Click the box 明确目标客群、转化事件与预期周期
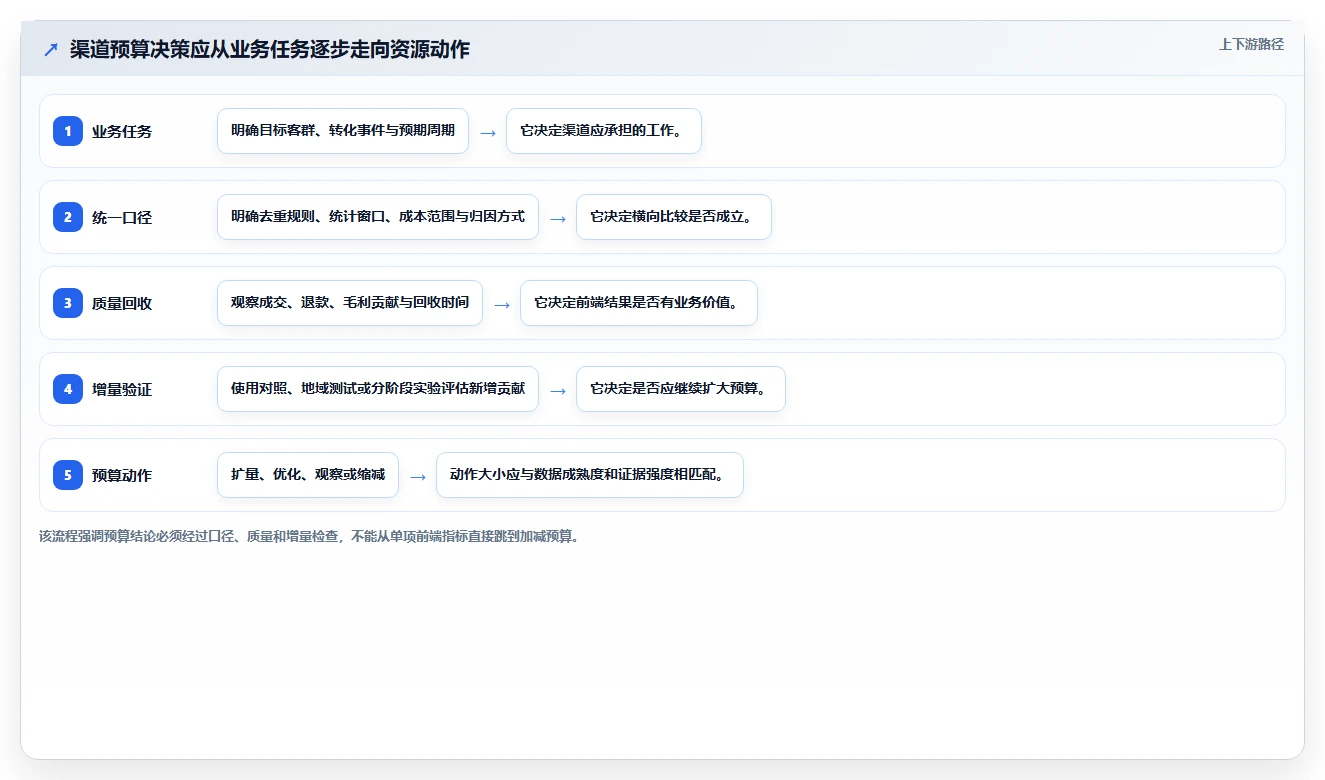Viewport: 1325px width, 780px height. click(x=343, y=131)
